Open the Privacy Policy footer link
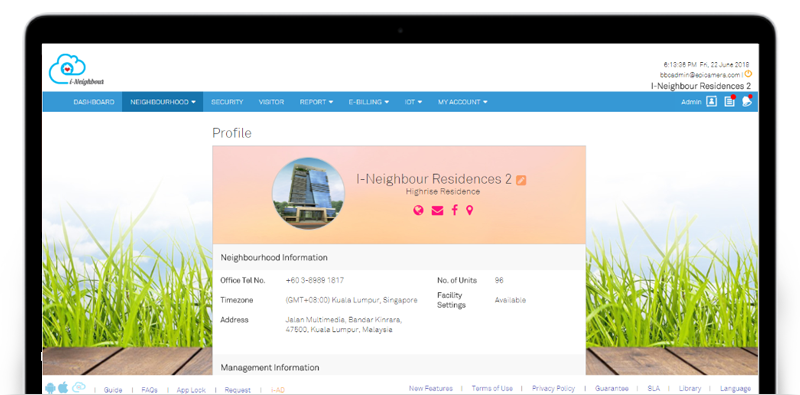Image resolution: width=800 pixels, height=395 pixels. (x=553, y=388)
